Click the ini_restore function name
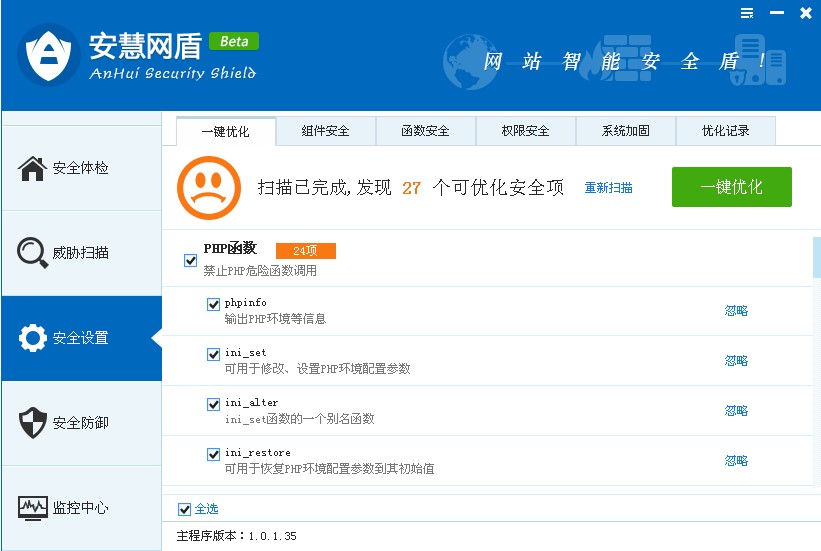This screenshot has width=821, height=551. pos(258,453)
